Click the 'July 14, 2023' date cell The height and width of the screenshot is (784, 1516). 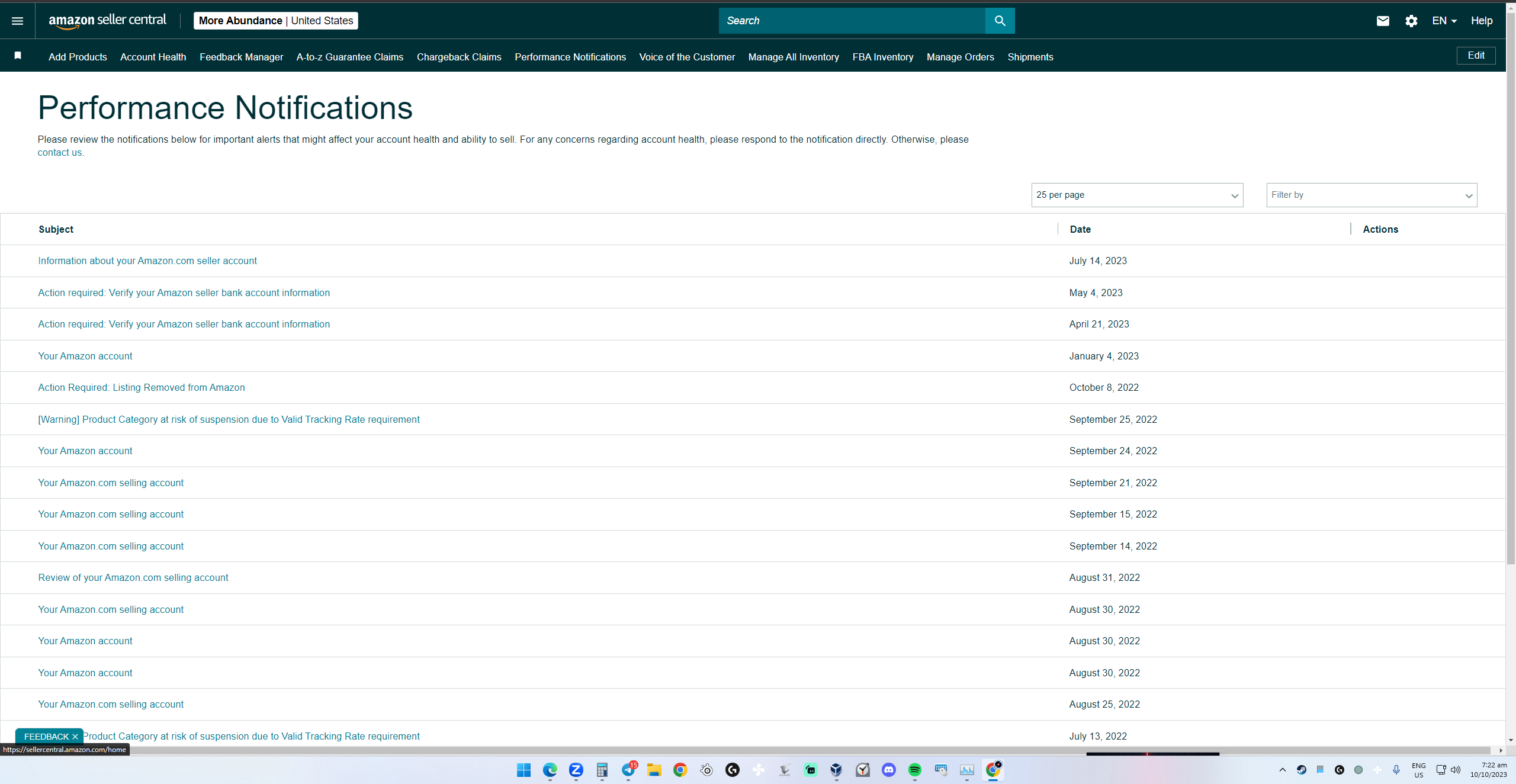[x=1098, y=261]
